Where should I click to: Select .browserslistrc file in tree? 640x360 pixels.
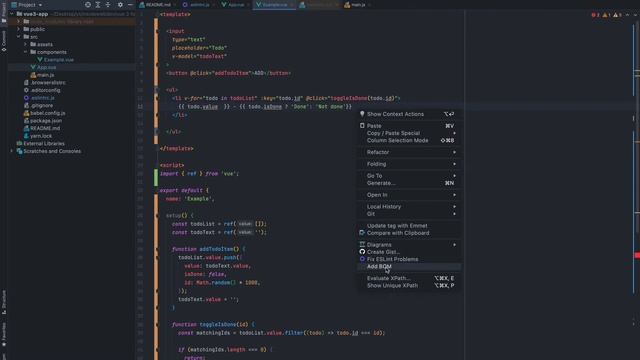point(48,82)
